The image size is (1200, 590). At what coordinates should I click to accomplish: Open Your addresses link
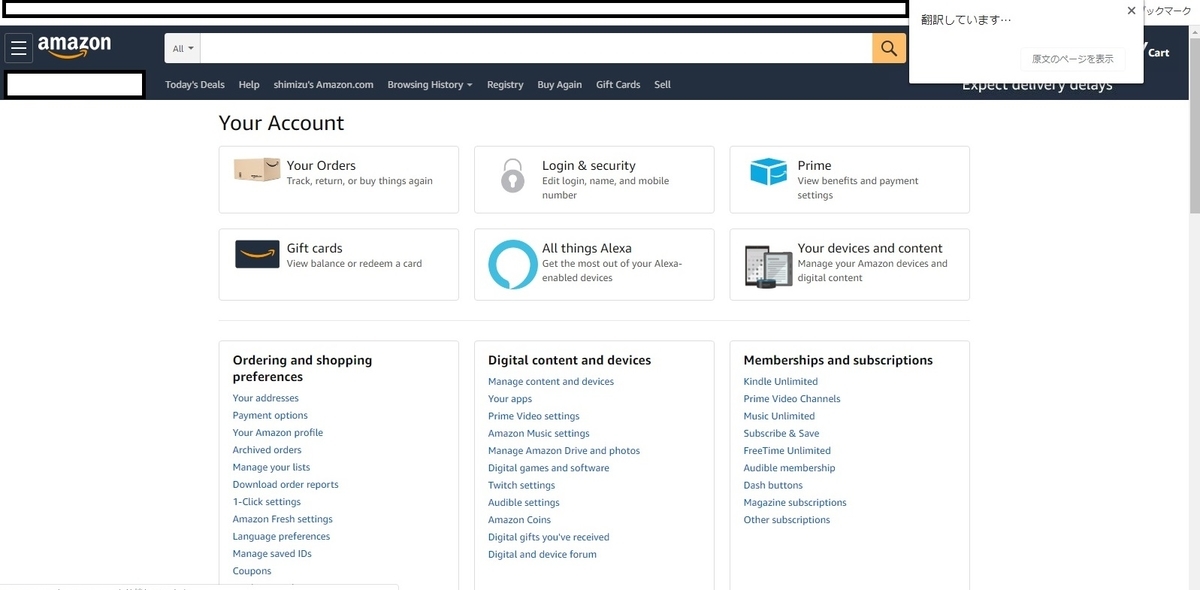point(265,398)
